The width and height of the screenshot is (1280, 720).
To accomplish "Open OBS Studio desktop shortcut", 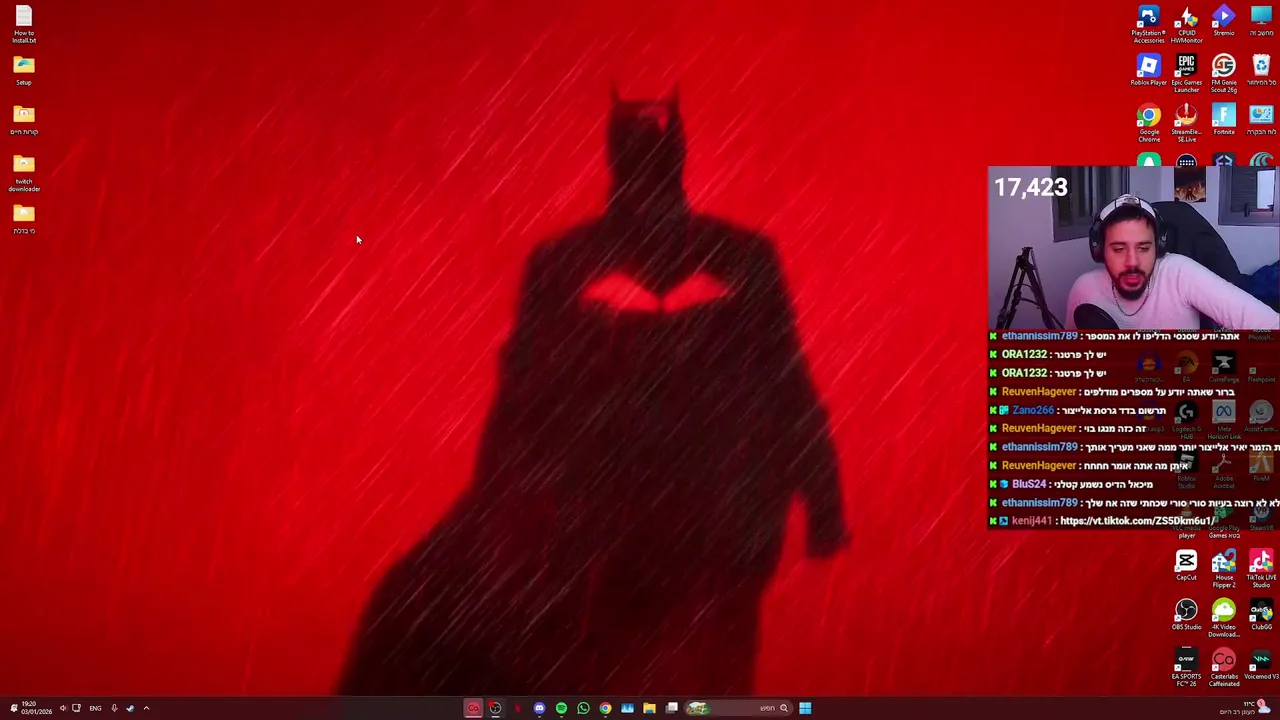I will pos(1186,615).
